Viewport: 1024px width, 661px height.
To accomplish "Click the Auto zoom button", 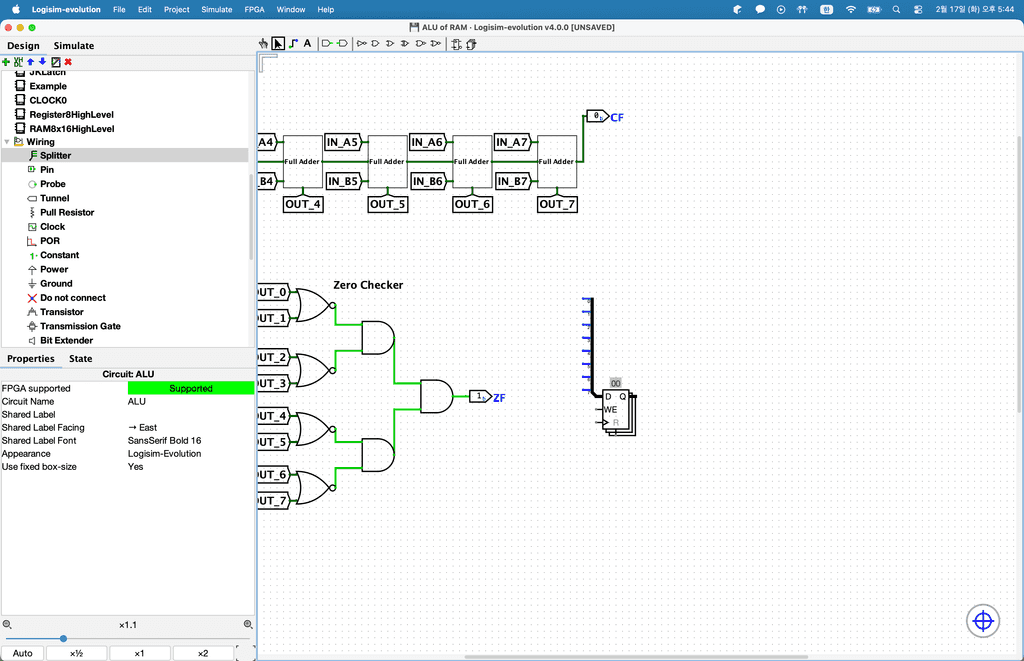I will (22, 653).
